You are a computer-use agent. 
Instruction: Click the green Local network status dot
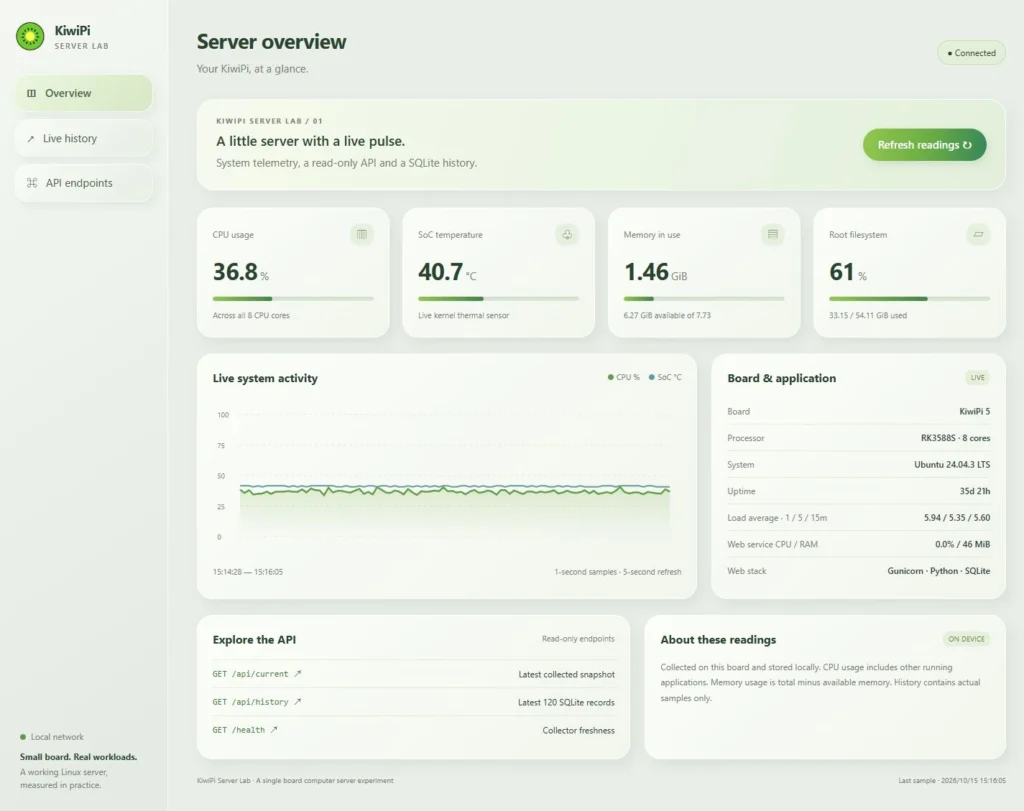tap(23, 737)
